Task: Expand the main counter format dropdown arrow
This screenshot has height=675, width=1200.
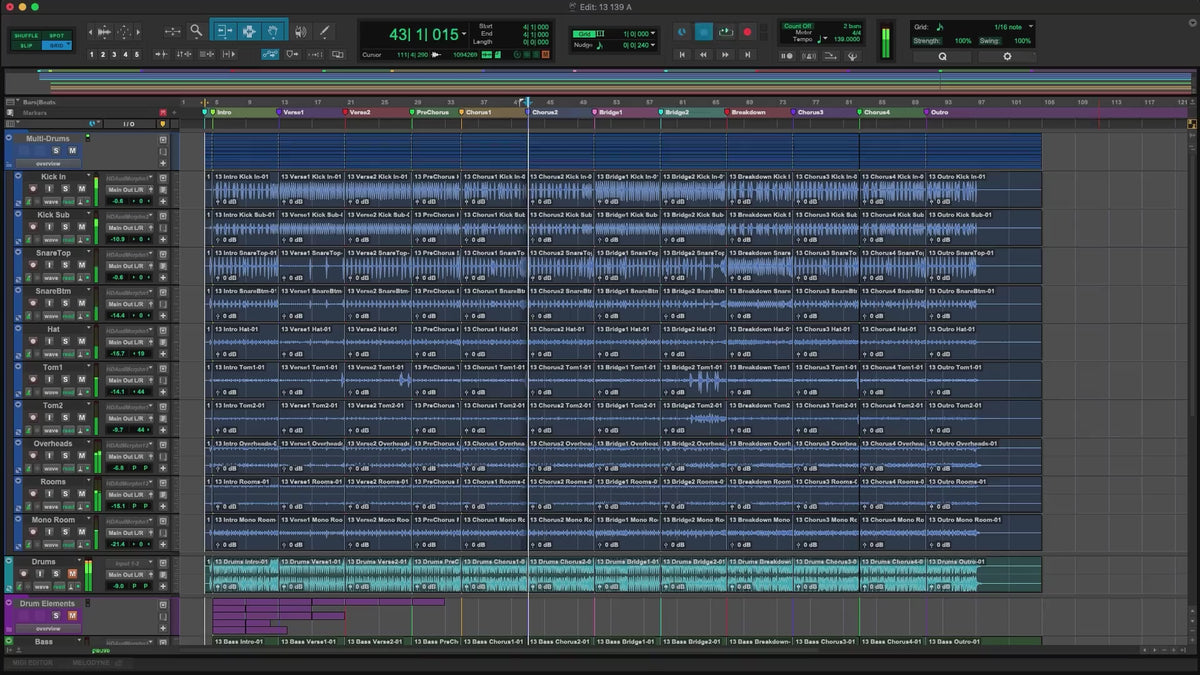Action: pos(464,34)
